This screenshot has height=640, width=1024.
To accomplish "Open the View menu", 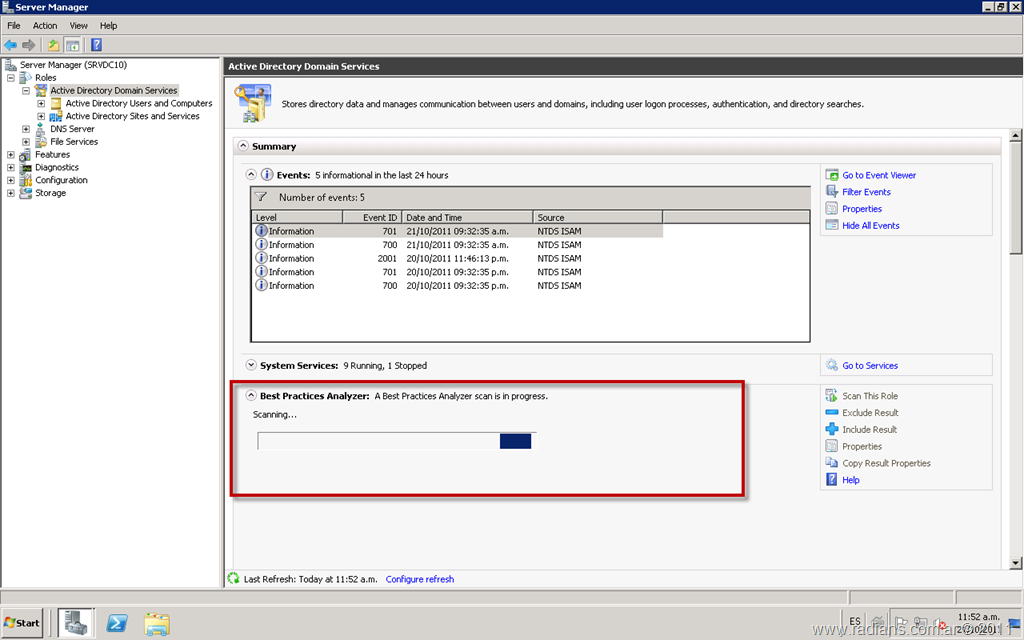I will pos(78,25).
